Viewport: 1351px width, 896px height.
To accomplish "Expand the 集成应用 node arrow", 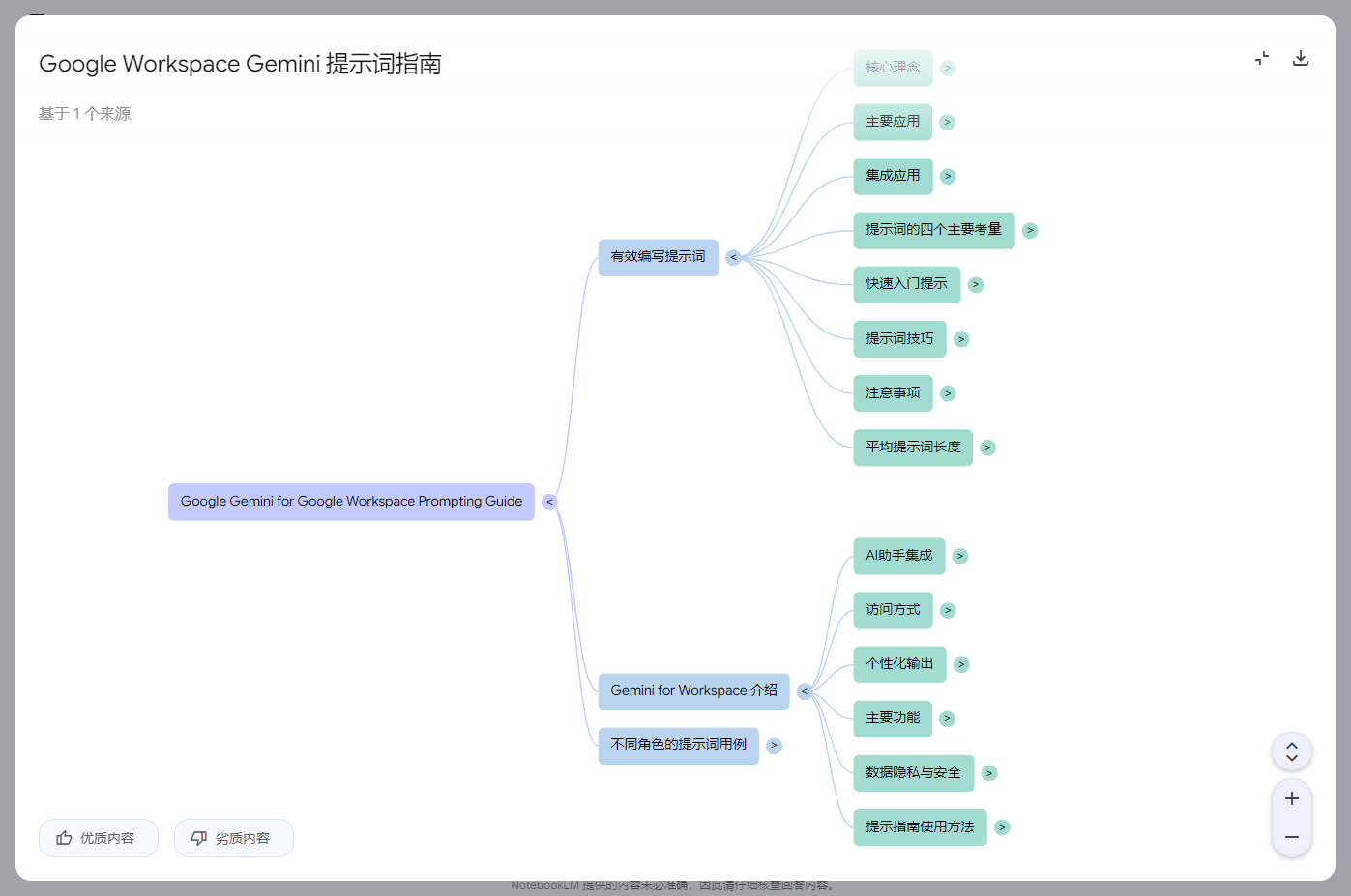I will [948, 176].
